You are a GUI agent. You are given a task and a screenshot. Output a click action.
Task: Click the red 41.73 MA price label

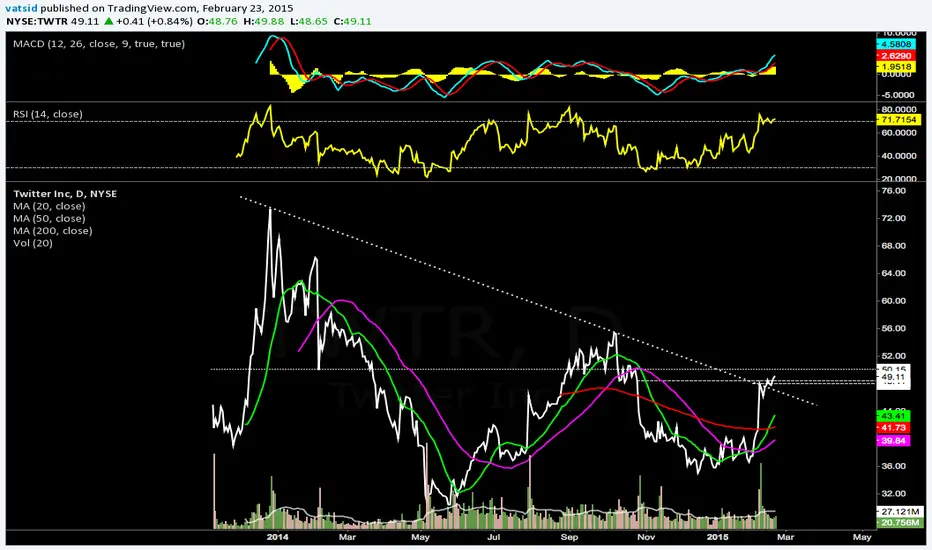click(x=893, y=428)
